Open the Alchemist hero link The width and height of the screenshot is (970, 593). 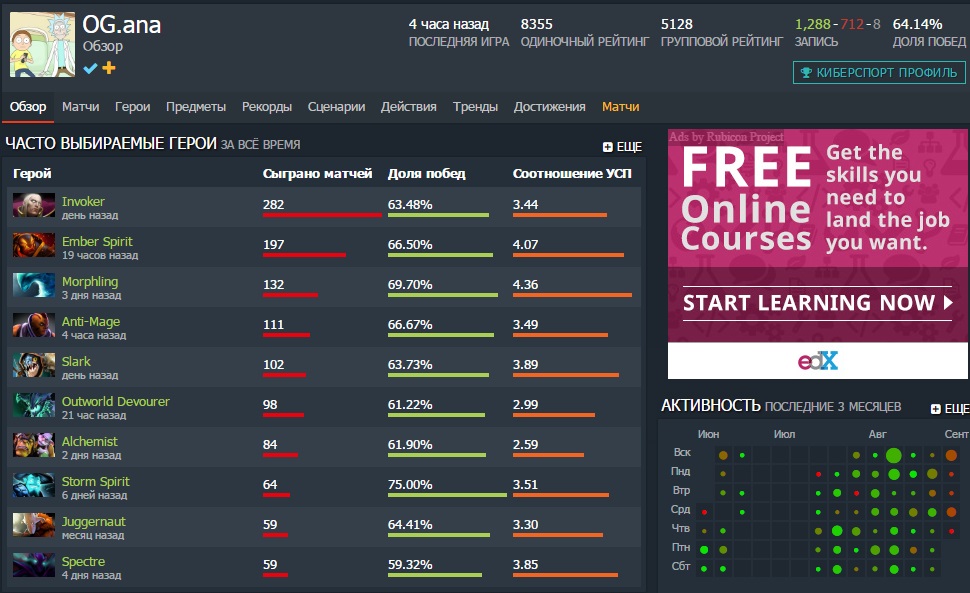tap(90, 442)
